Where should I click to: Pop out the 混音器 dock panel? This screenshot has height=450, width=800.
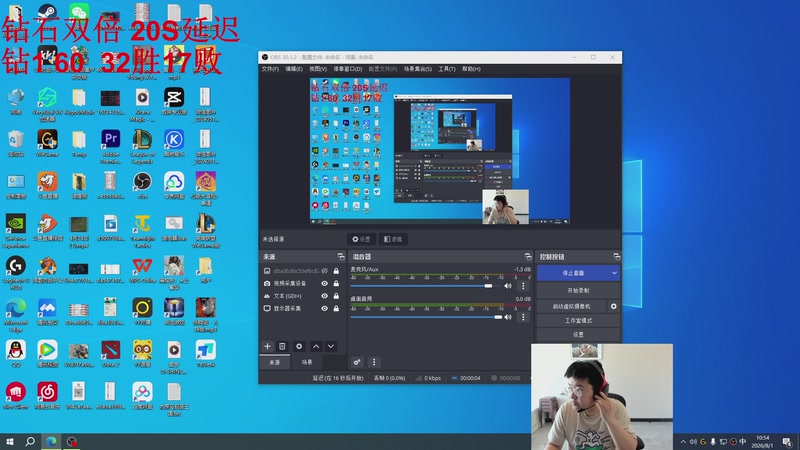528,256
